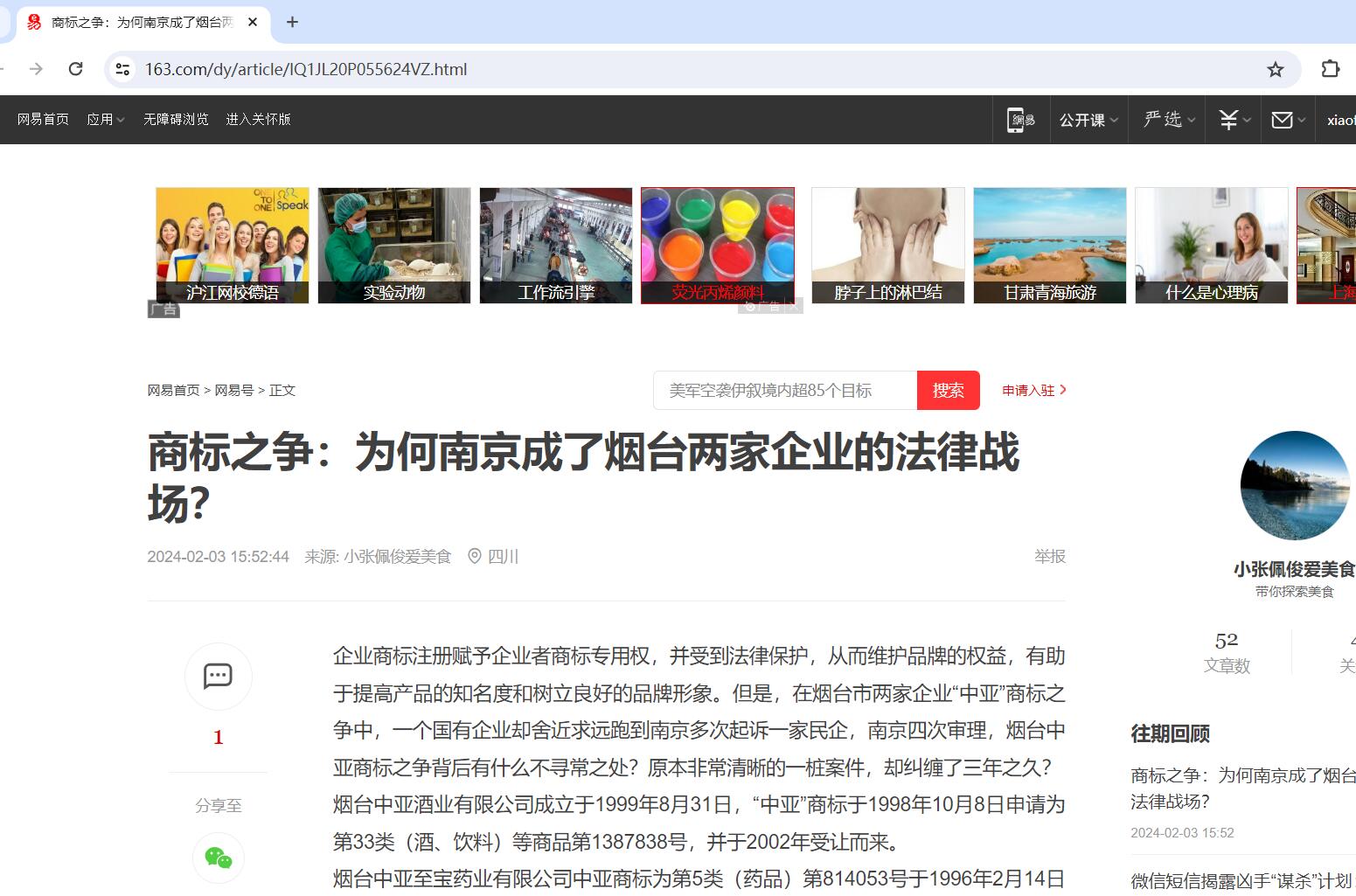The height and width of the screenshot is (896, 1356).
Task: Click the comment count number 1
Action: pyautogui.click(x=219, y=737)
